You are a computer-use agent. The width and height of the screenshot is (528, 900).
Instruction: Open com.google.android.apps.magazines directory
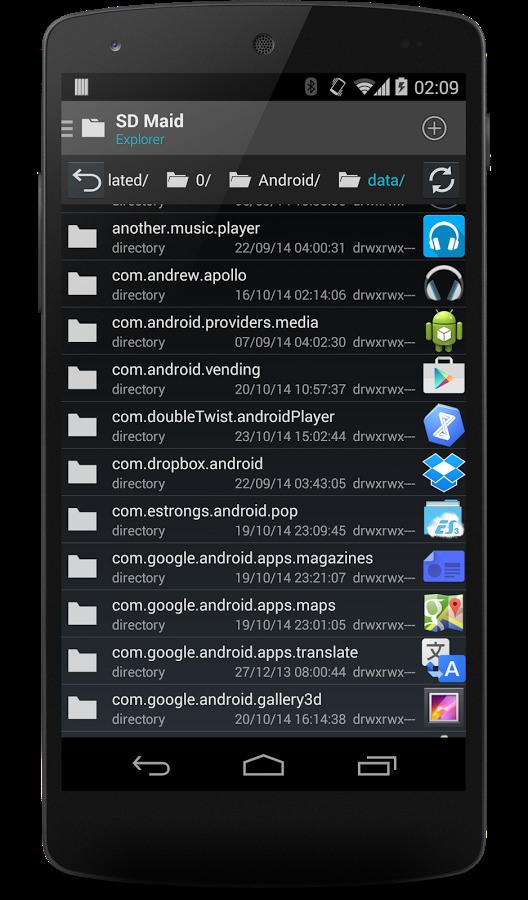(263, 566)
